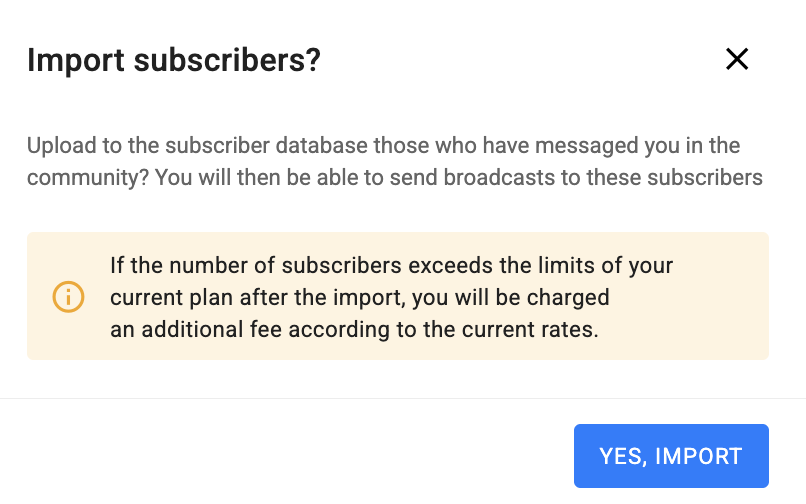Close the Import subscribers dialog
This screenshot has width=806, height=504.
(x=737, y=60)
